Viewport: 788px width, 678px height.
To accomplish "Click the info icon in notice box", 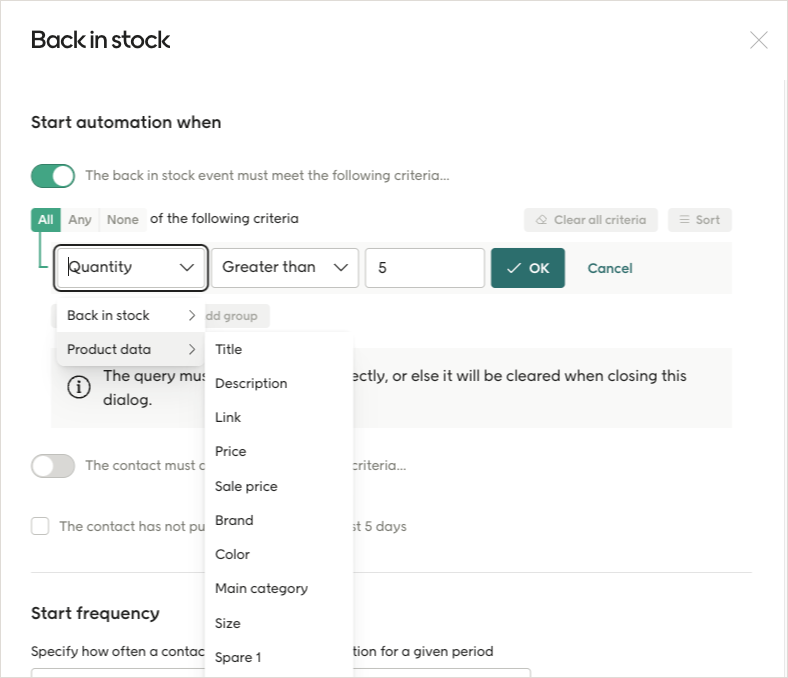I will (x=79, y=388).
